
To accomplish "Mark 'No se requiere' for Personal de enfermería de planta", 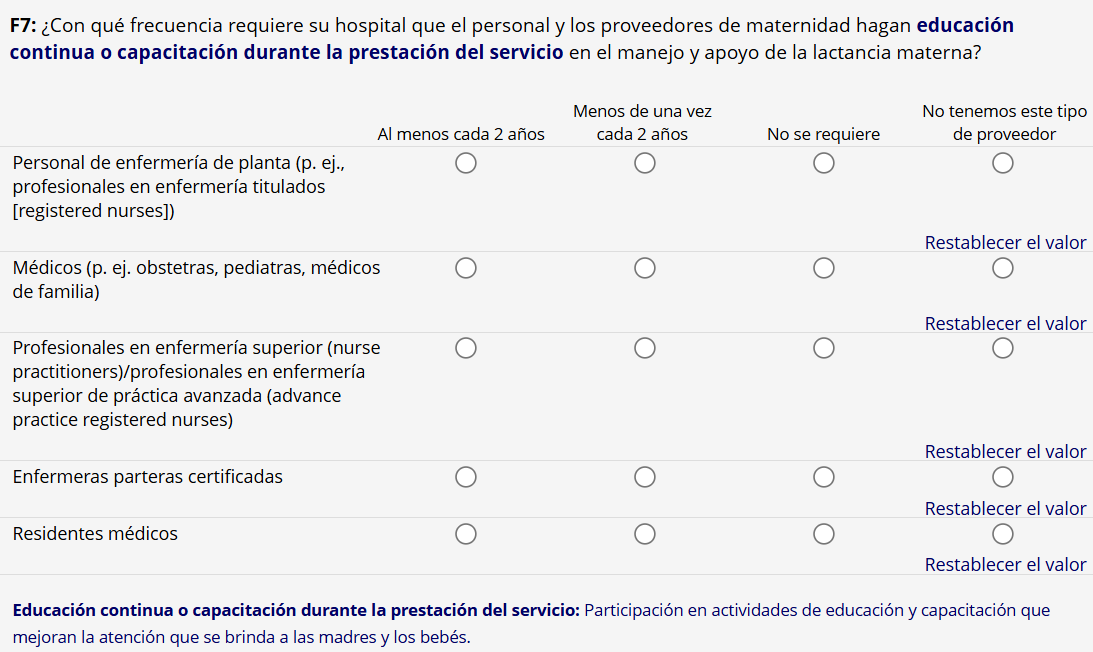I will click(x=823, y=163).
